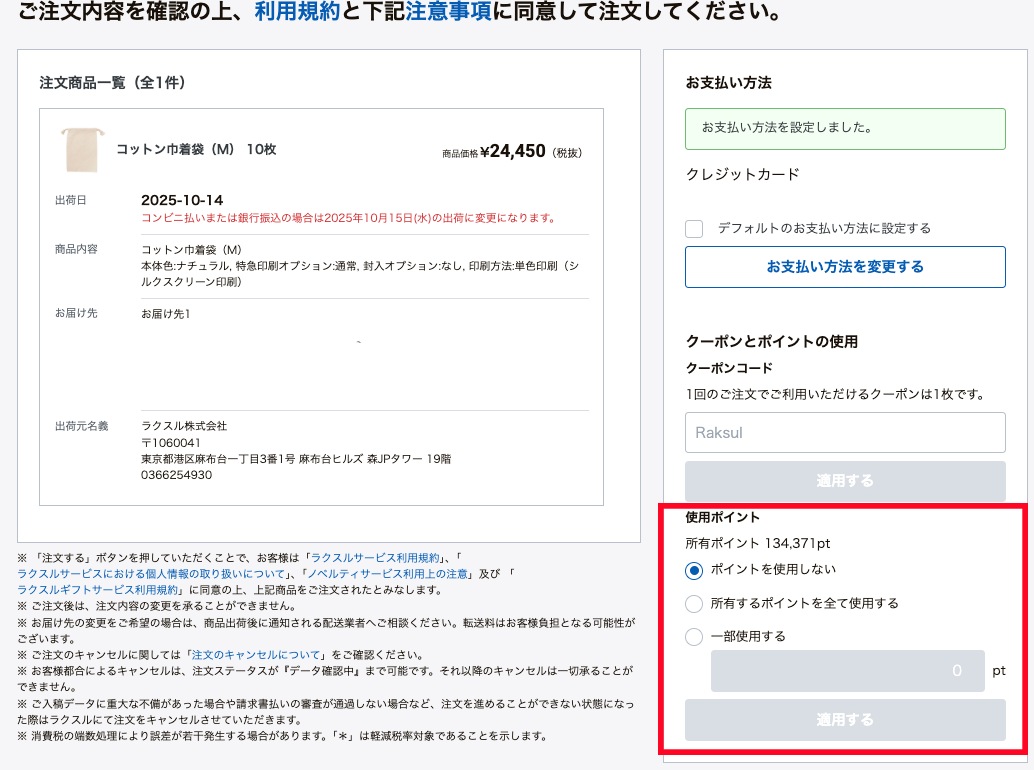Click the お届け先1 delivery destination text

(x=166, y=314)
